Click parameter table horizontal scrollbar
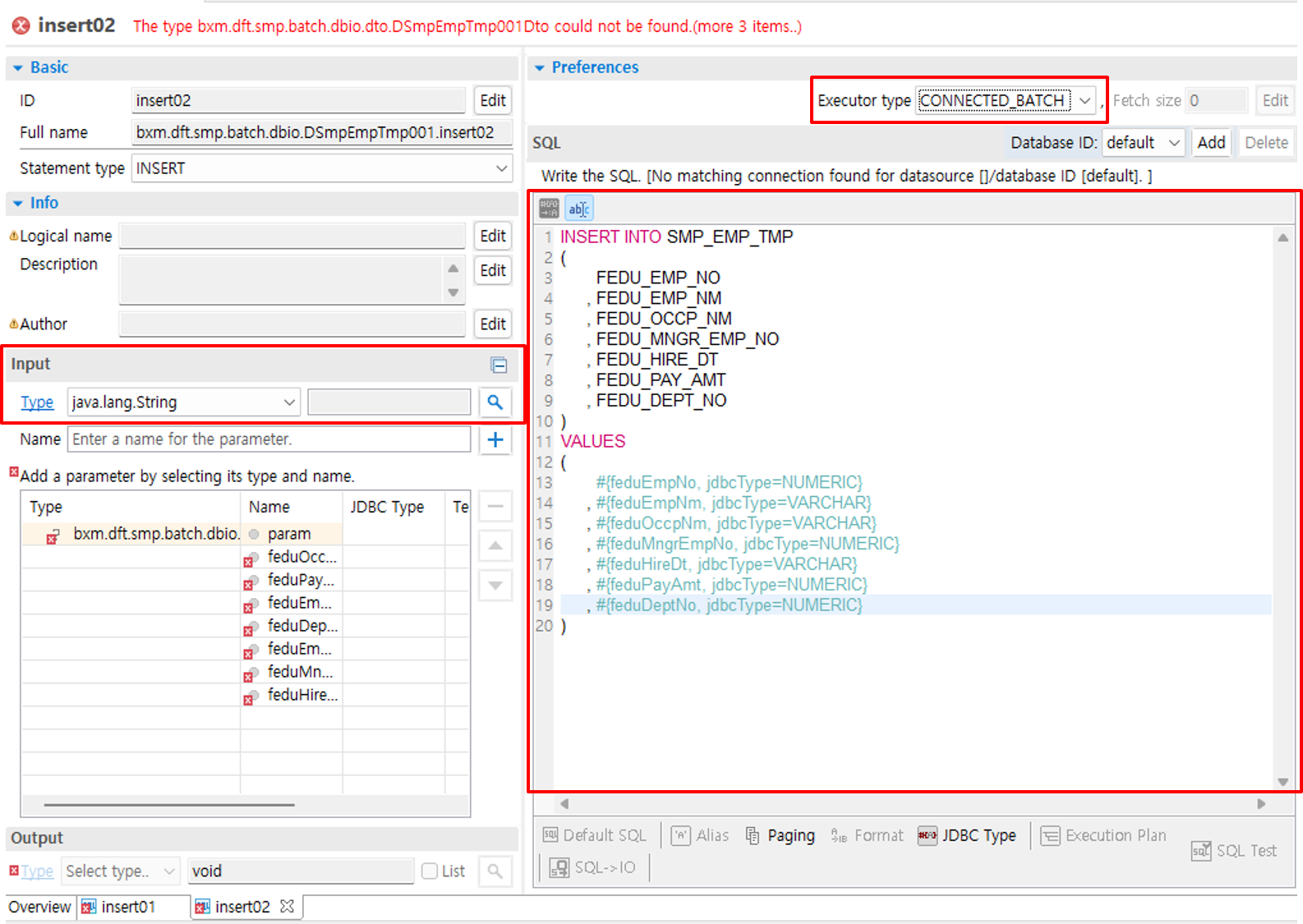1303x924 pixels. [169, 805]
